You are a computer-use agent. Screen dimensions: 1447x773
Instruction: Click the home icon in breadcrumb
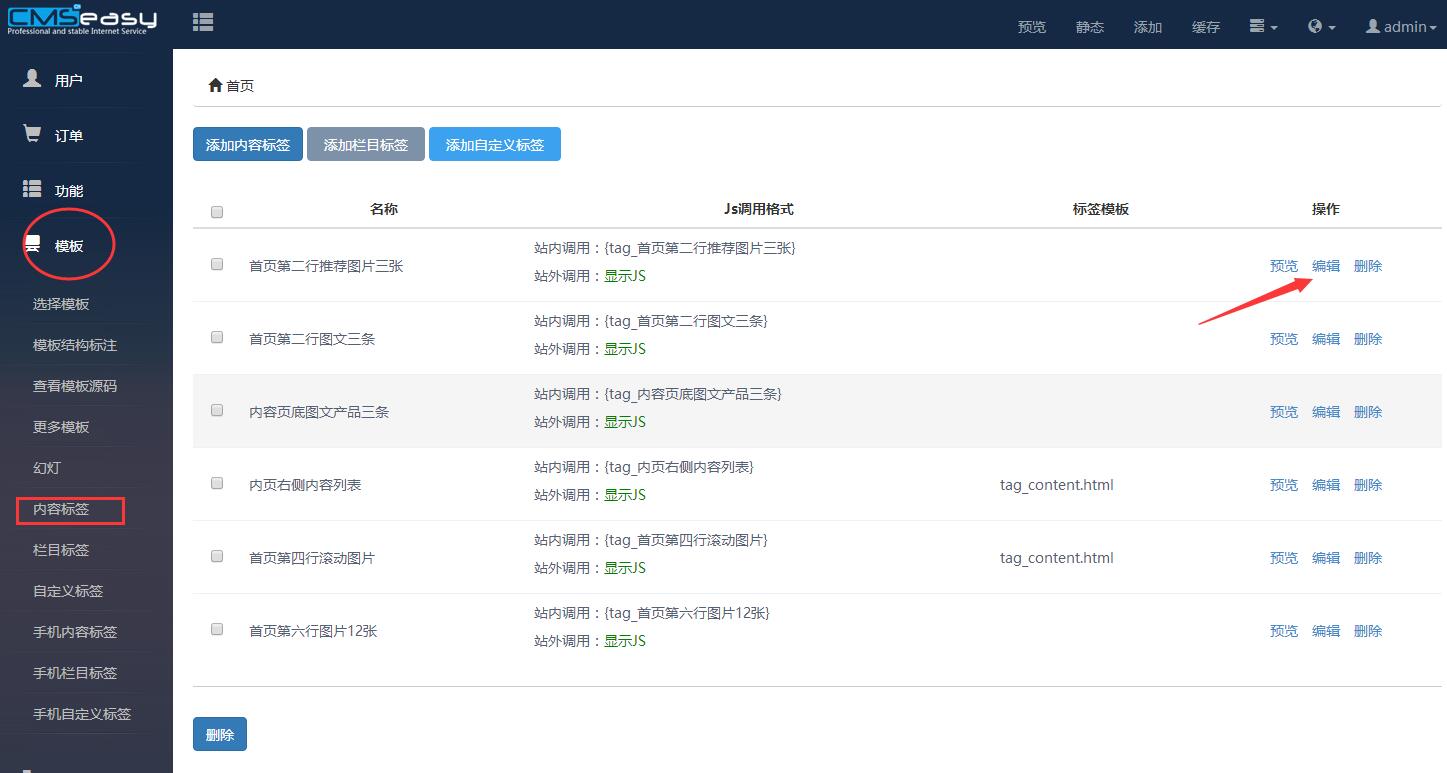(214, 86)
